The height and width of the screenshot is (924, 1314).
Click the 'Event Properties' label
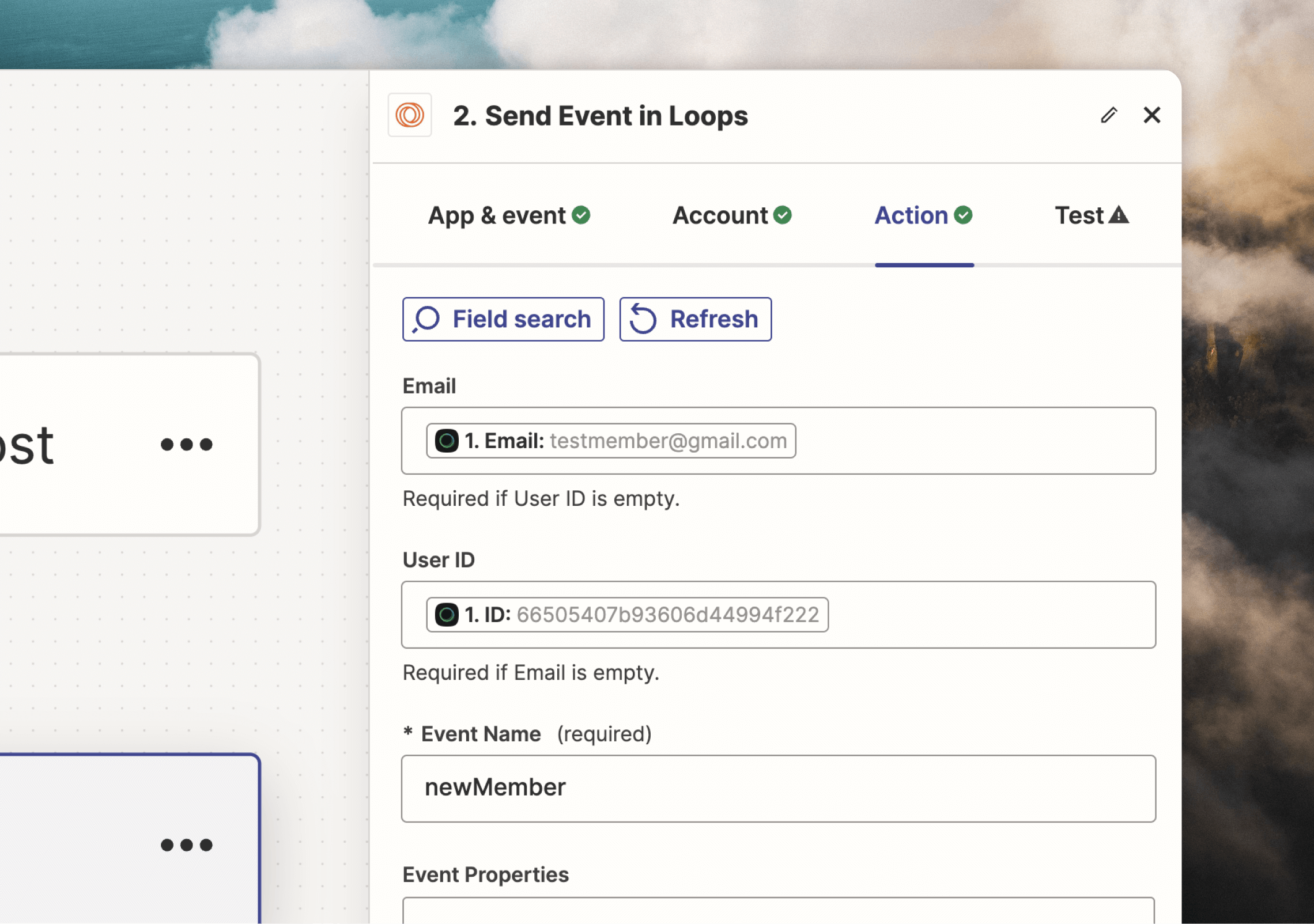[486, 874]
